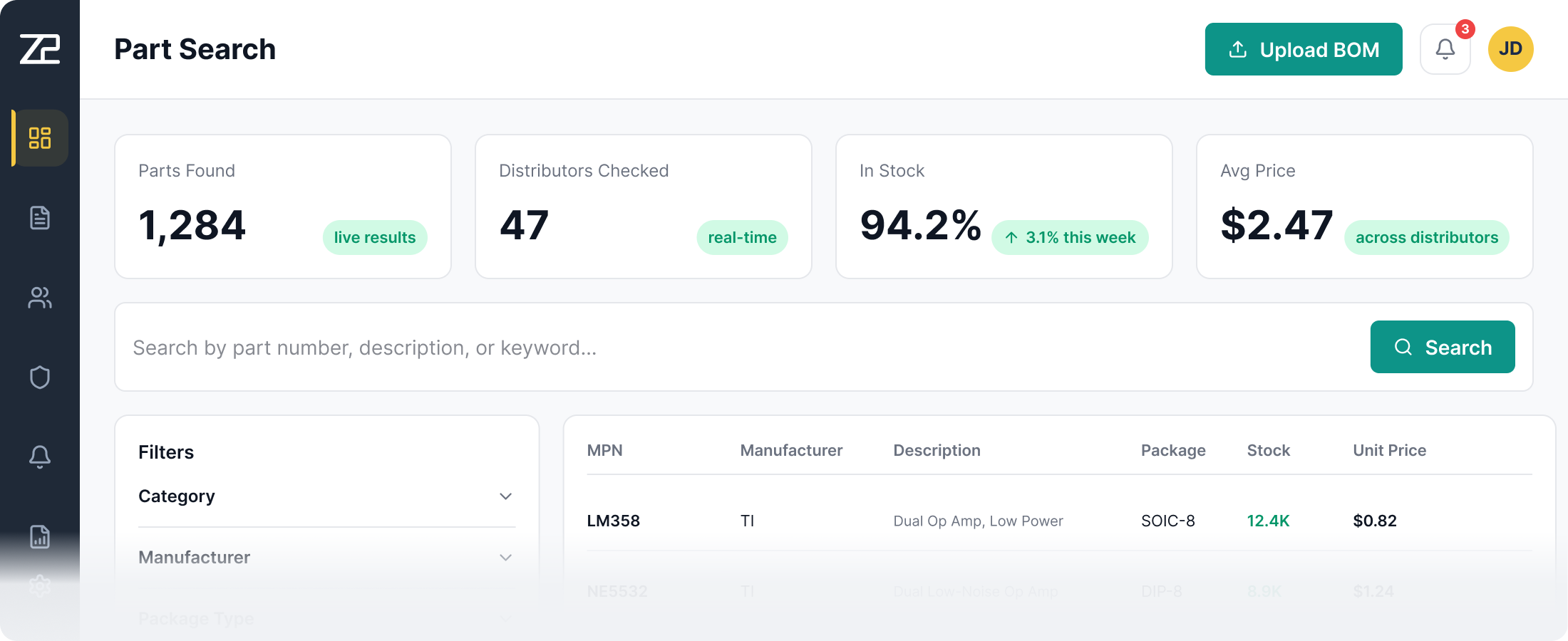Viewport: 1568px width, 641px height.
Task: Expand the Manufacturer filter
Action: click(326, 558)
